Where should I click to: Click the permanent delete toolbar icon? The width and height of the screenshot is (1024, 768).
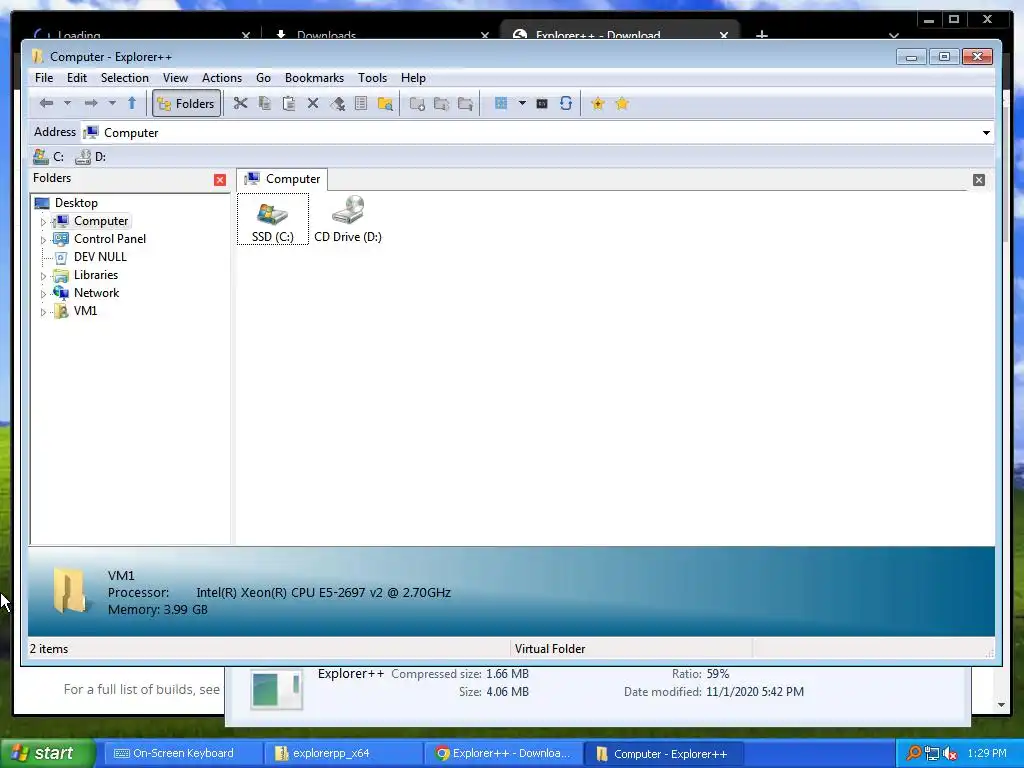point(337,103)
